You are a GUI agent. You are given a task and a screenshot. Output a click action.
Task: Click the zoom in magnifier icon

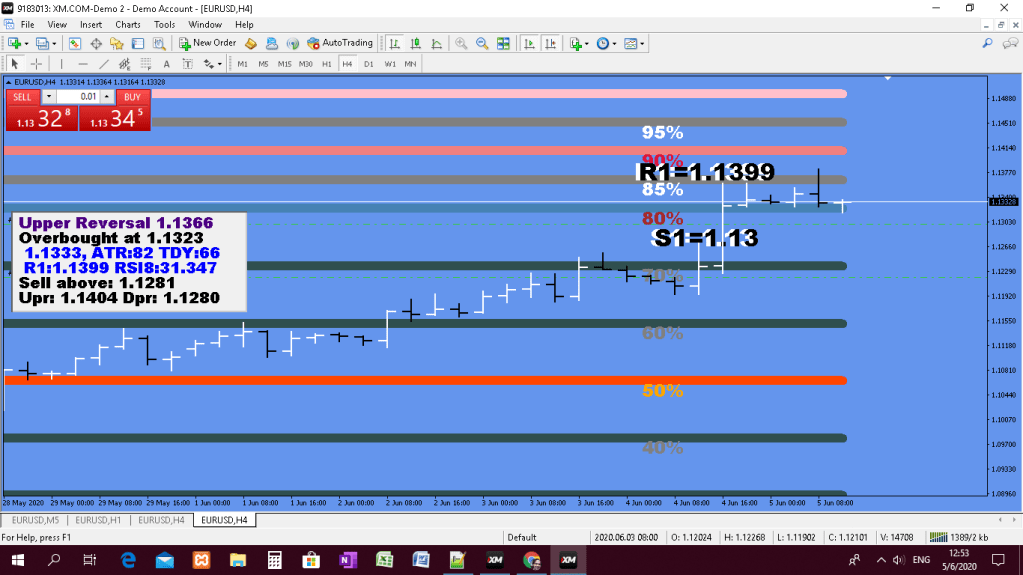click(x=461, y=44)
